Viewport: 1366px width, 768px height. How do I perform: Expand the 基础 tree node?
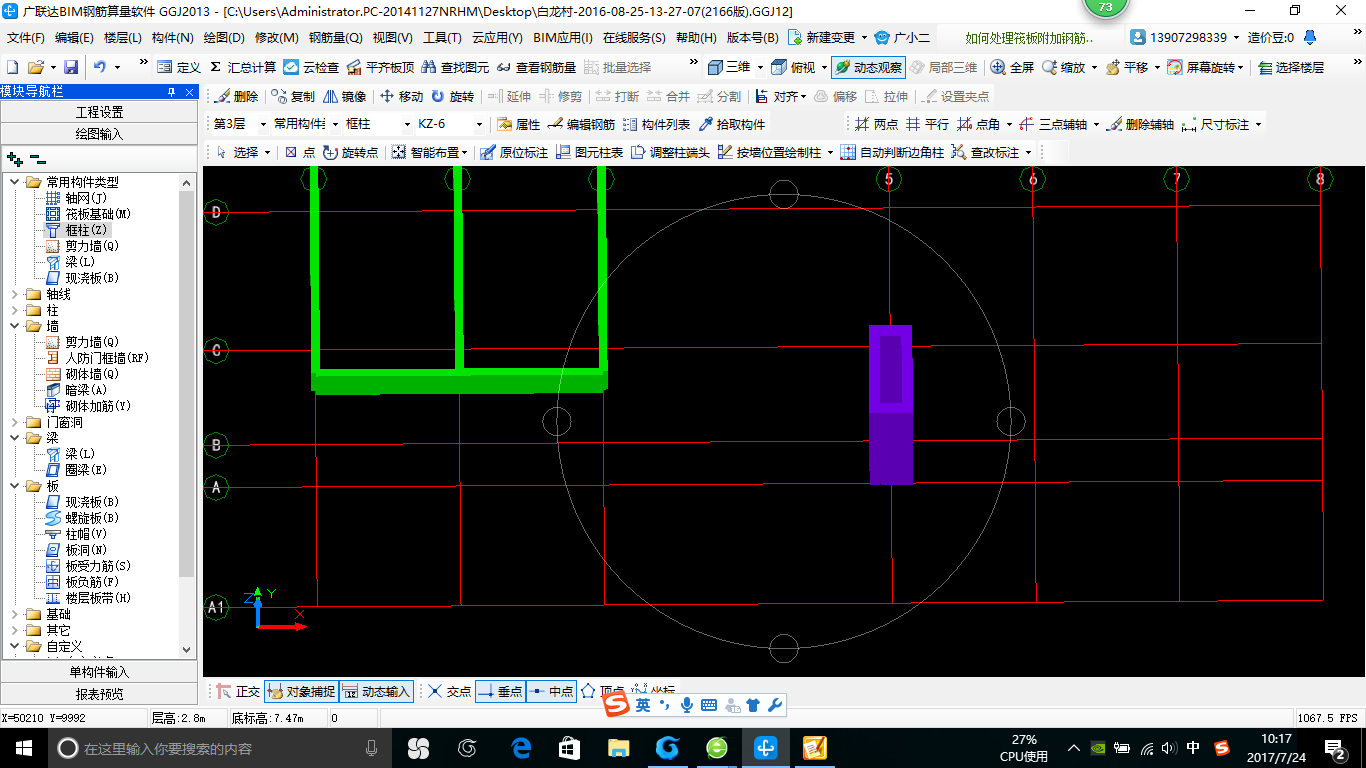coord(15,614)
